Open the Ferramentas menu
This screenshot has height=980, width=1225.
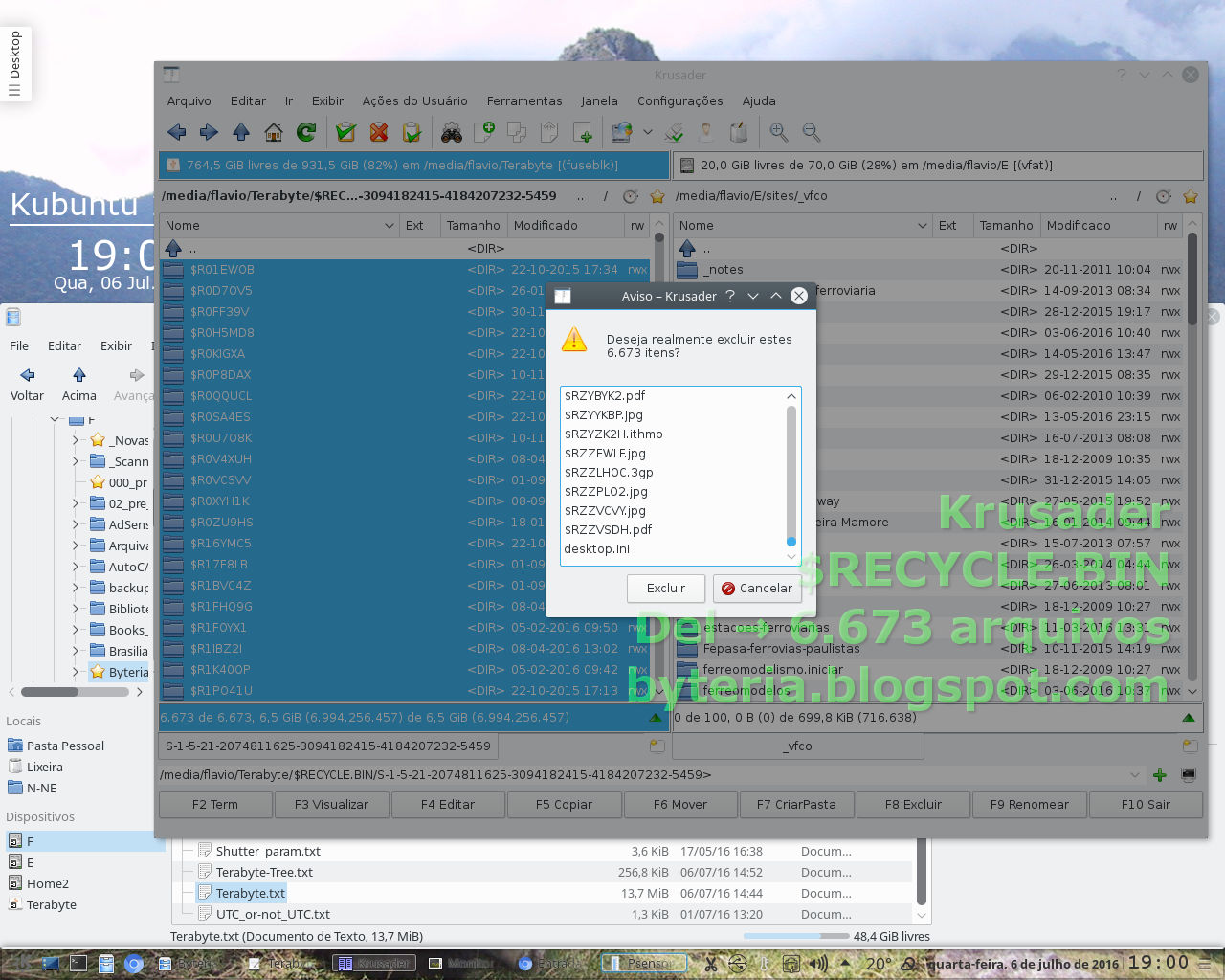click(x=524, y=100)
